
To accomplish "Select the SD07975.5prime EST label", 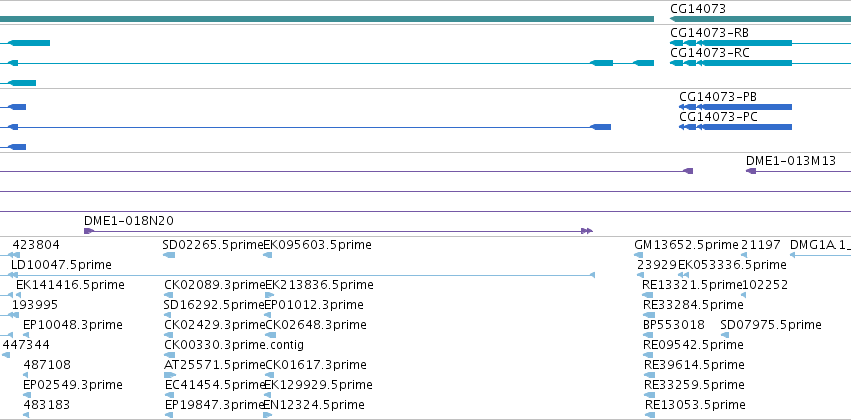I will click(x=771, y=325).
